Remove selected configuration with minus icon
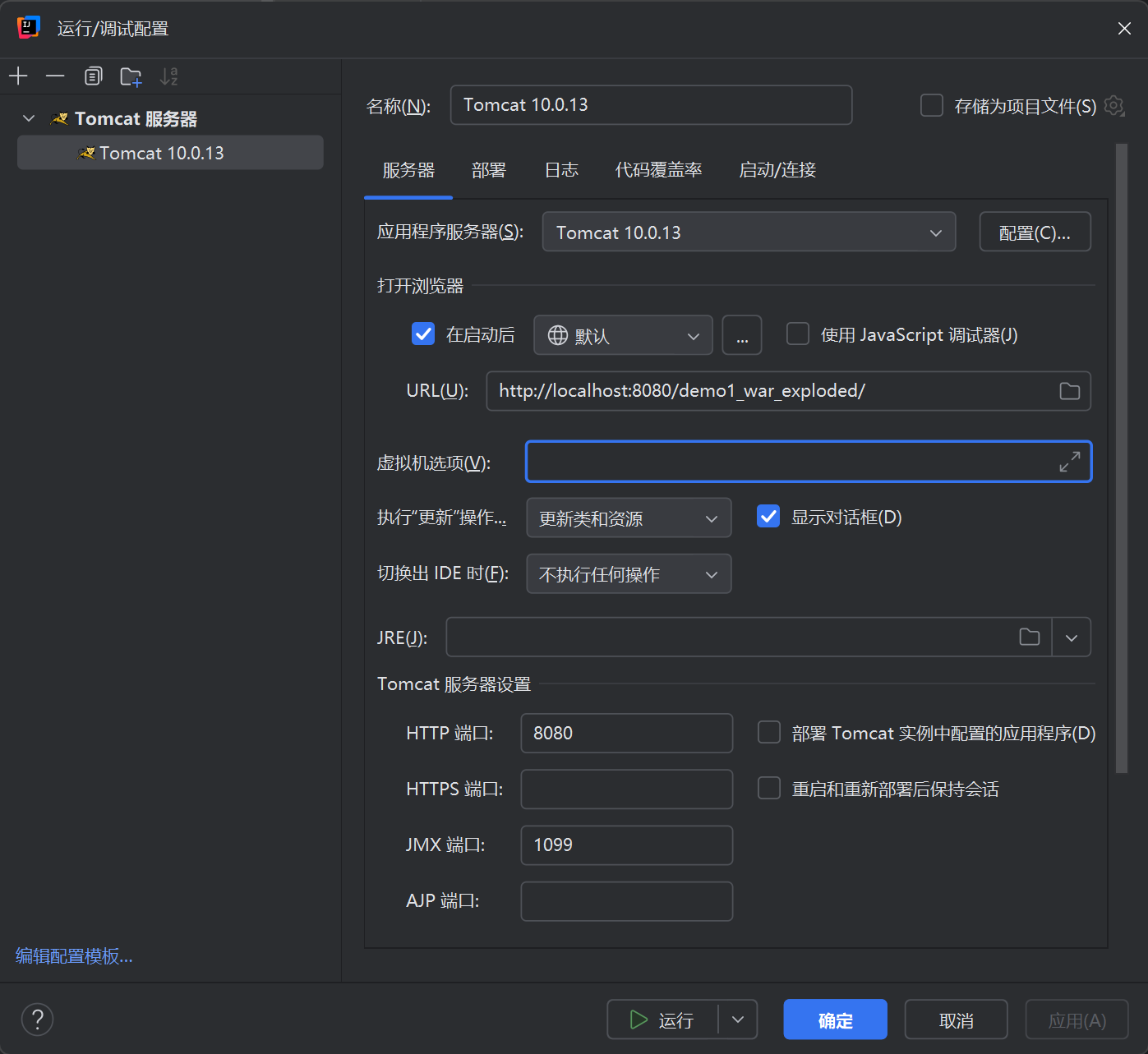The width and height of the screenshot is (1148, 1054). click(x=55, y=76)
